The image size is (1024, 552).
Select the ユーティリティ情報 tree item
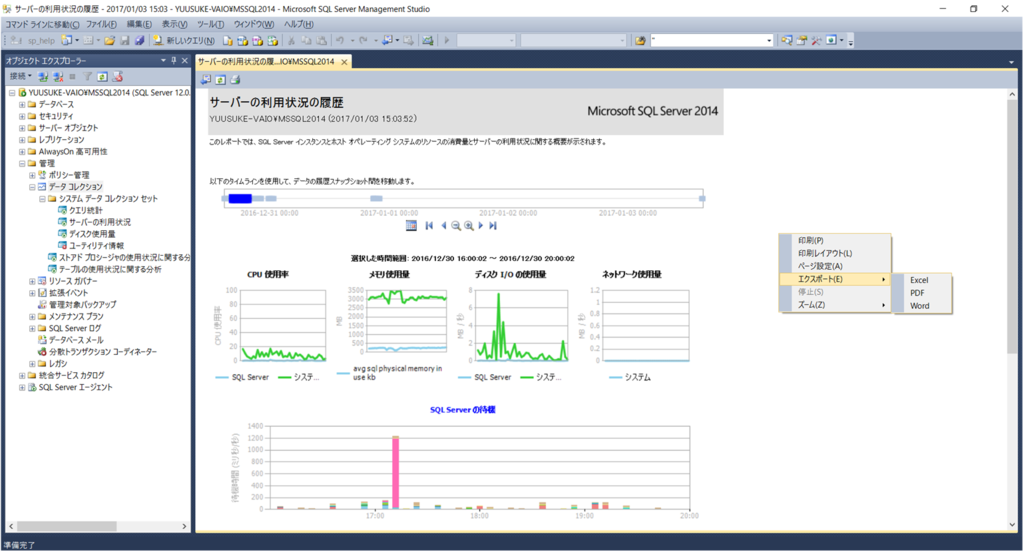[x=96, y=246]
